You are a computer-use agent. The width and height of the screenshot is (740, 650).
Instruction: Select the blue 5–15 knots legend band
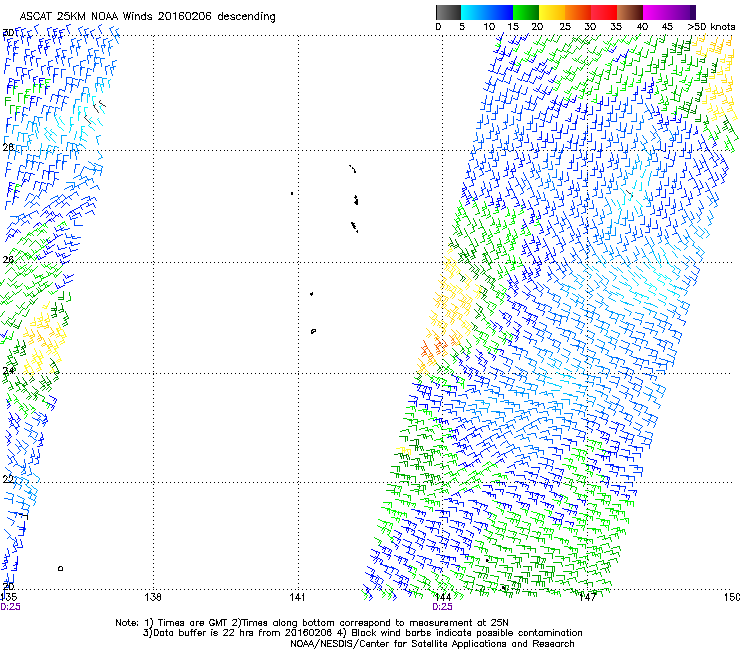click(x=487, y=12)
